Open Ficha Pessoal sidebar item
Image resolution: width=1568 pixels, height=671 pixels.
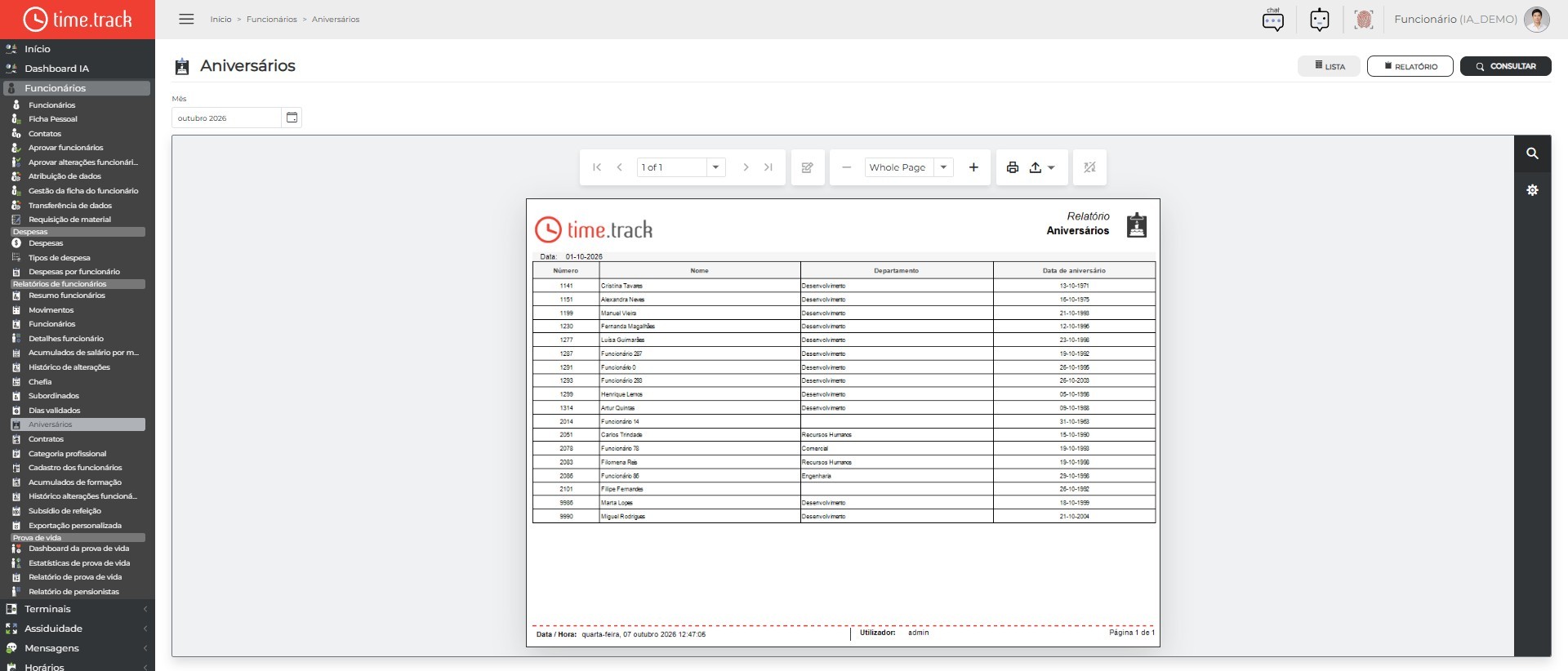pos(53,119)
